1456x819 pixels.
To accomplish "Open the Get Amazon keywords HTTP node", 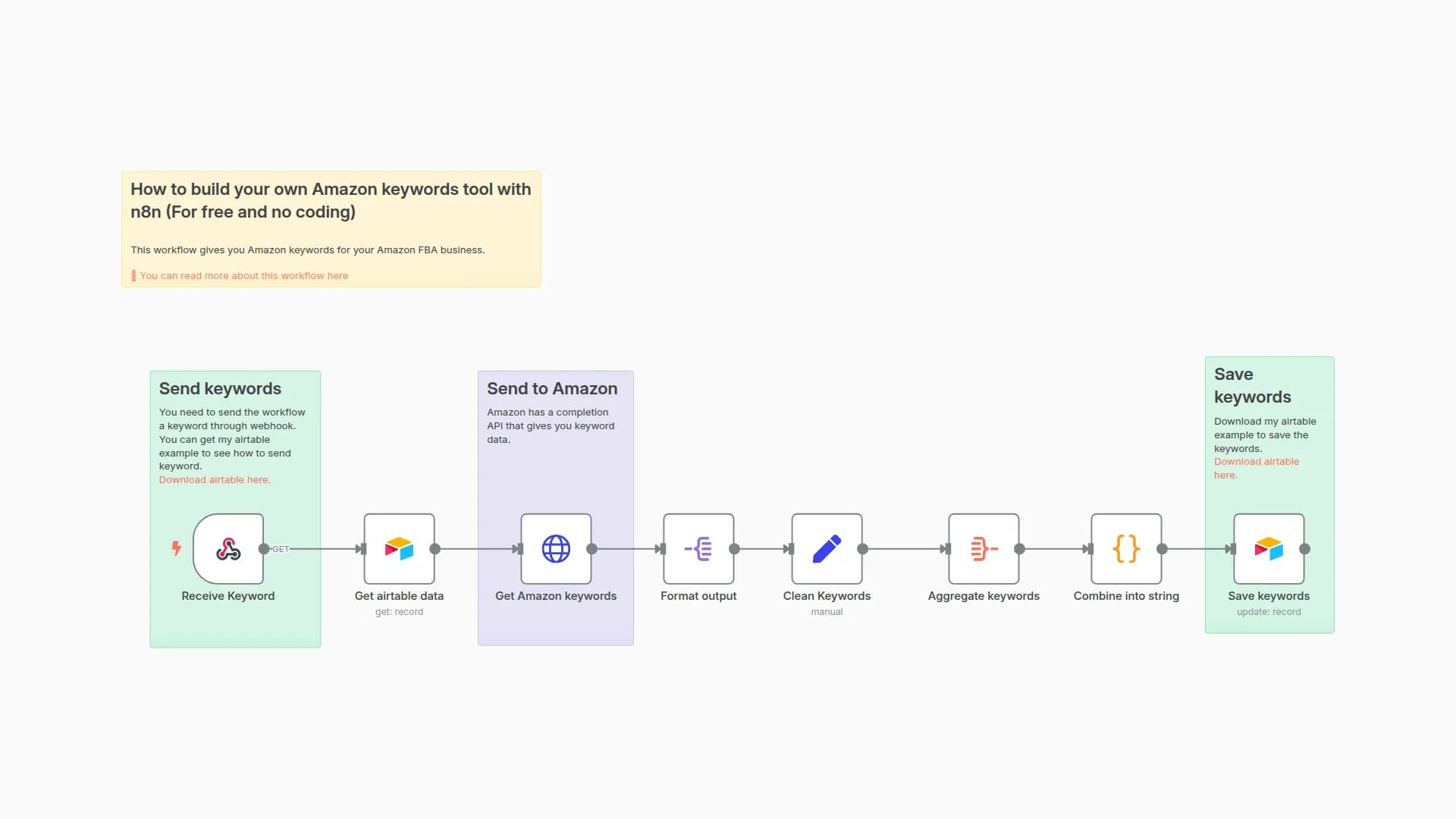I will click(556, 549).
